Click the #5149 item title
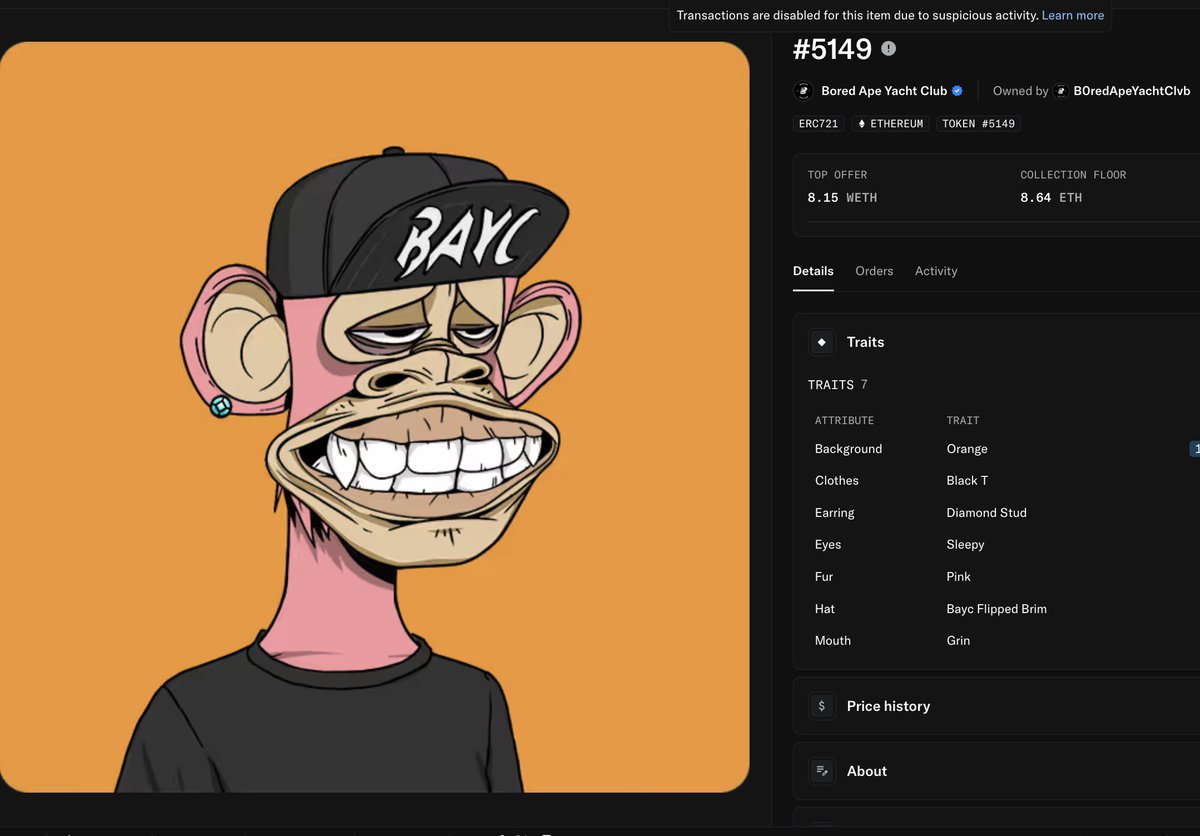 832,48
